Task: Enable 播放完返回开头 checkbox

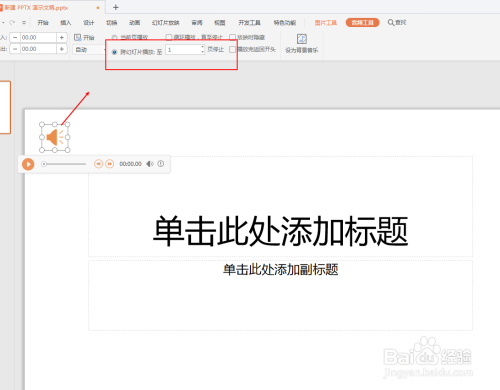Action: (x=232, y=49)
